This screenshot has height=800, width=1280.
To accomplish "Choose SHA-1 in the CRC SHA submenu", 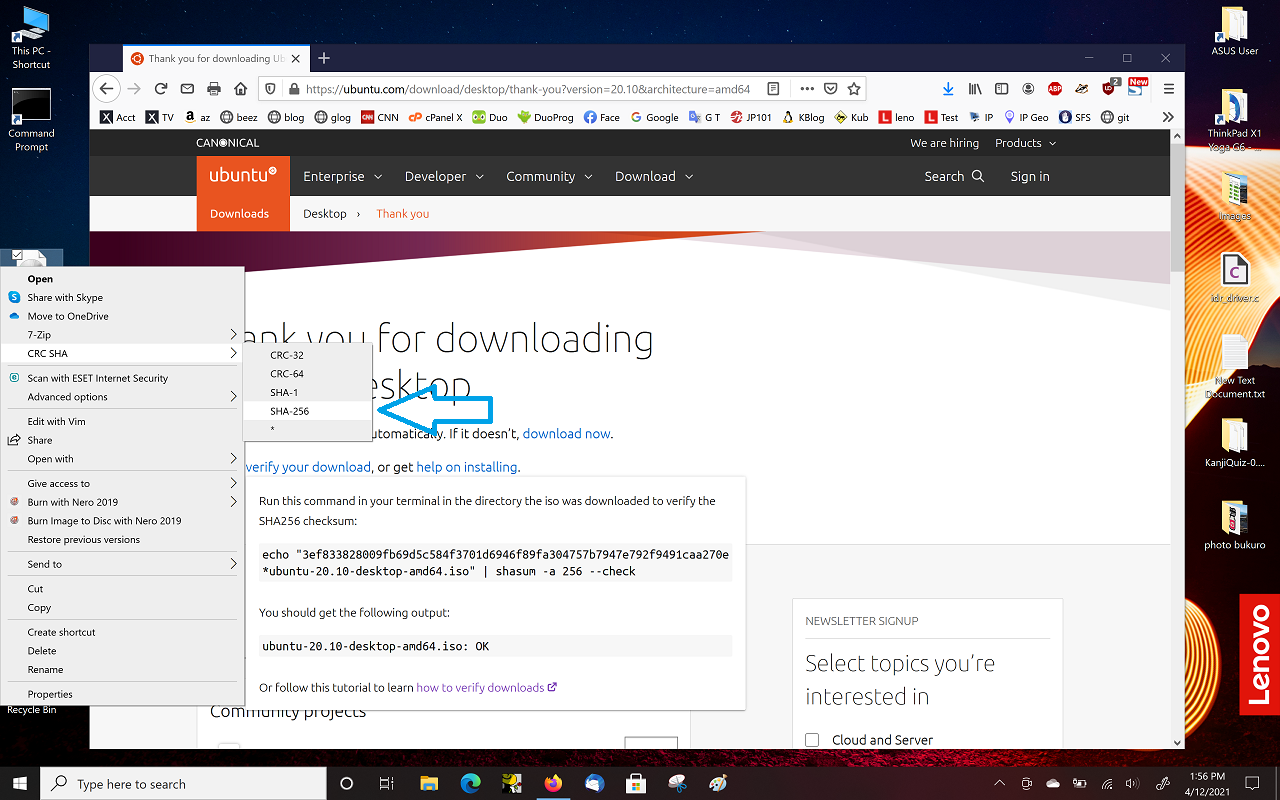I will pyautogui.click(x=308, y=392).
